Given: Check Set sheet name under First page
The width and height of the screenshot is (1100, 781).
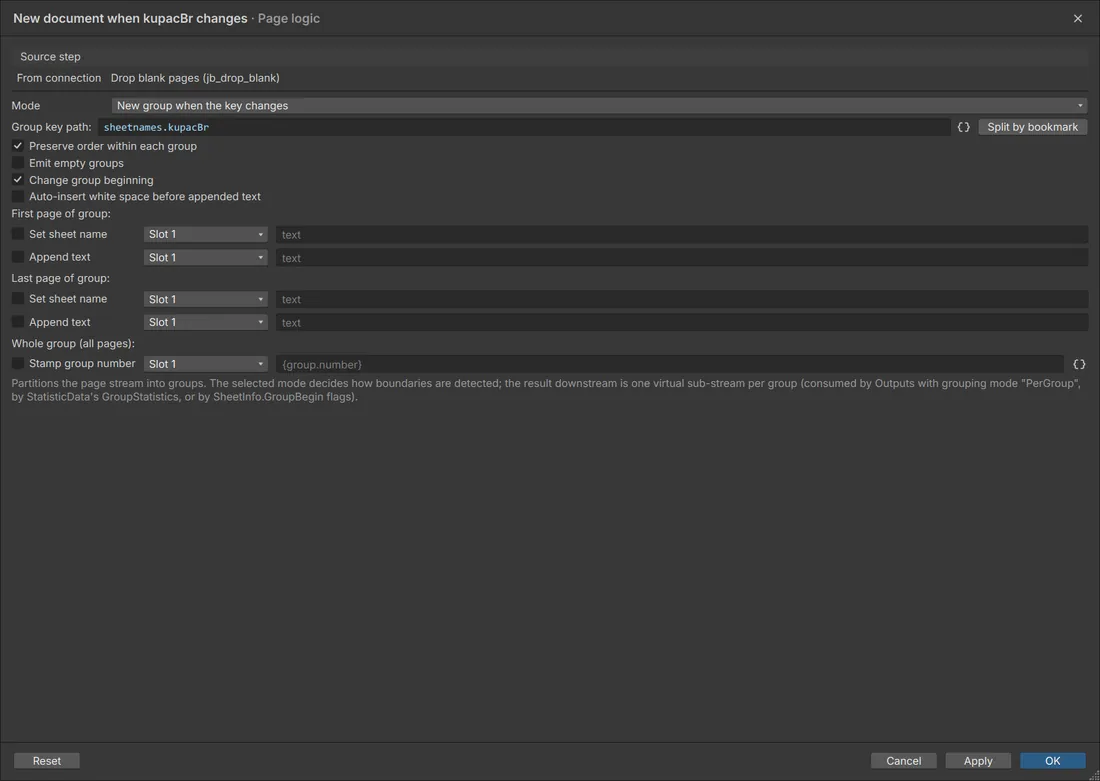Looking at the screenshot, I should point(18,234).
